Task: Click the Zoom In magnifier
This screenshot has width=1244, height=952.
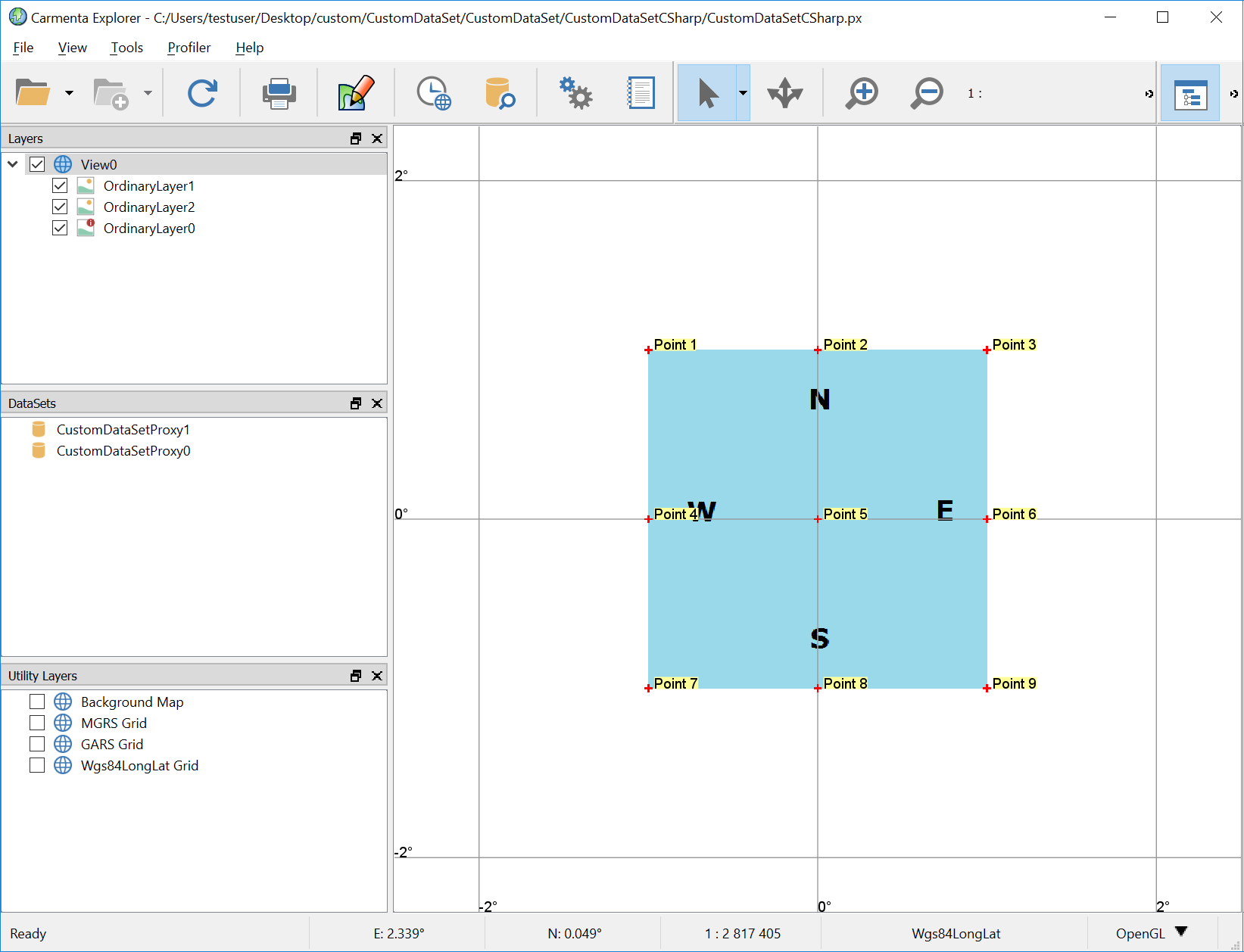Action: tap(862, 93)
